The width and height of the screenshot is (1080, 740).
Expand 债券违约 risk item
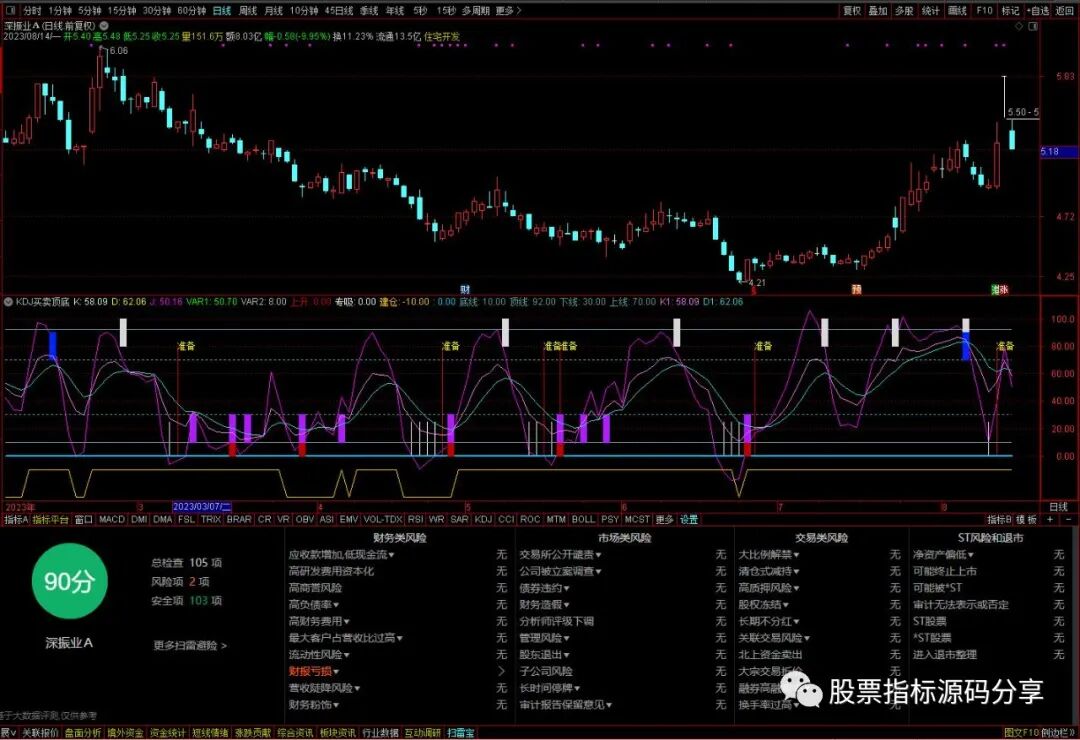[x=545, y=588]
